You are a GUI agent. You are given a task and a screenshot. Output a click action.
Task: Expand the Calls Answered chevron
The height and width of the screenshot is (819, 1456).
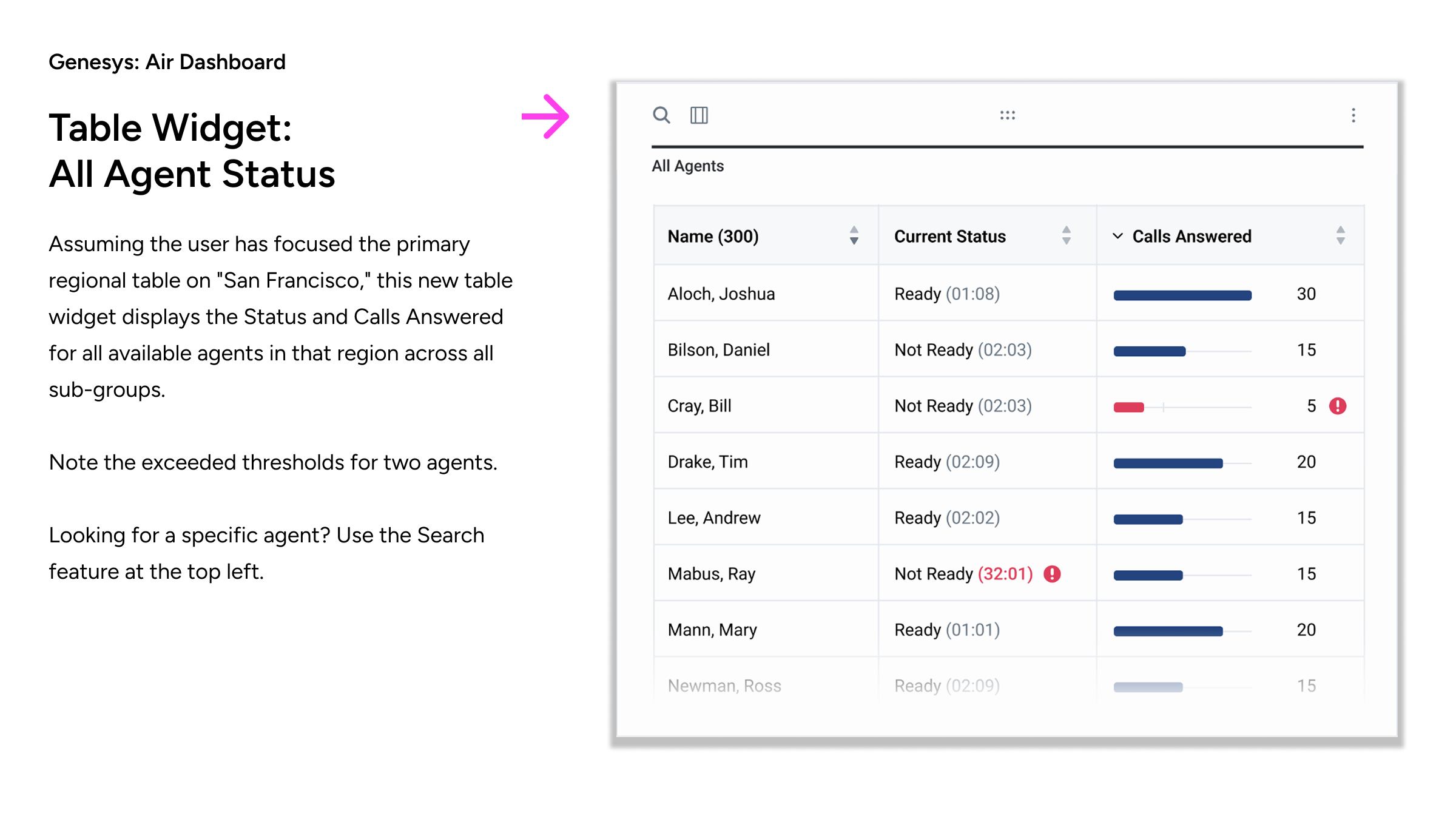(1117, 236)
